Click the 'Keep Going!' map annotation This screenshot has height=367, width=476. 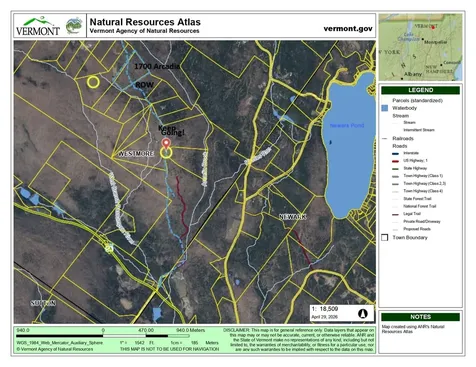(x=171, y=131)
